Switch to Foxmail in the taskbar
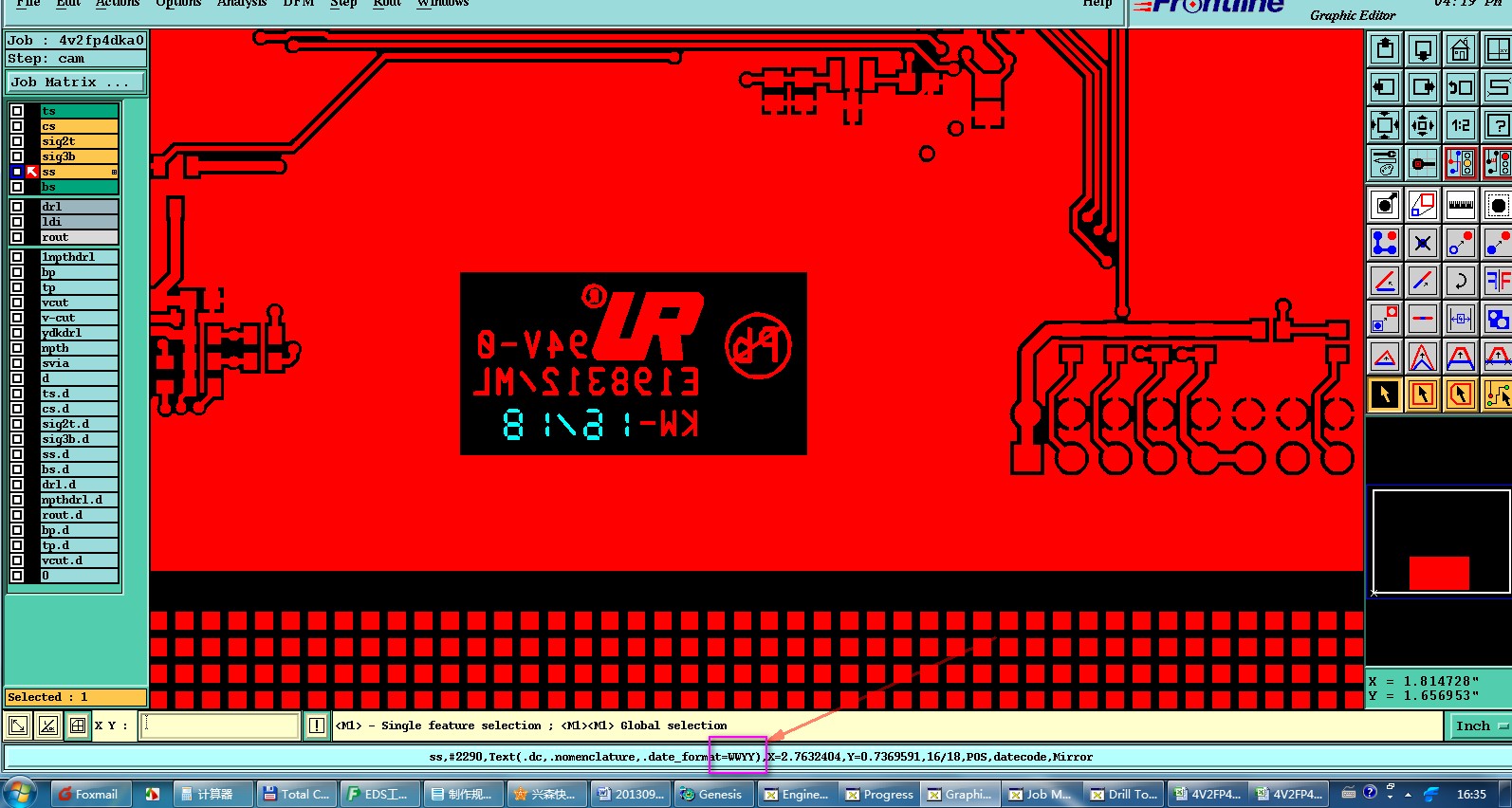This screenshot has width=1512, height=808. pyautogui.click(x=89, y=794)
